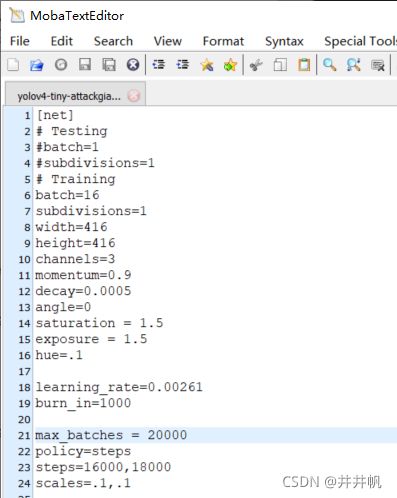The width and height of the screenshot is (397, 498).
Task: Open Find with magnifier icon
Action: pos(329,65)
